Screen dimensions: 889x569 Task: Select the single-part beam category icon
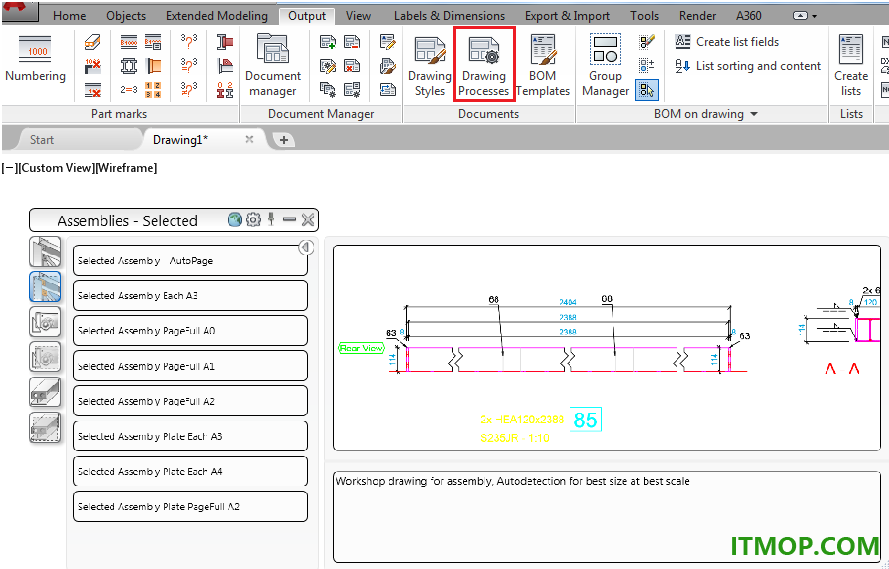45,392
